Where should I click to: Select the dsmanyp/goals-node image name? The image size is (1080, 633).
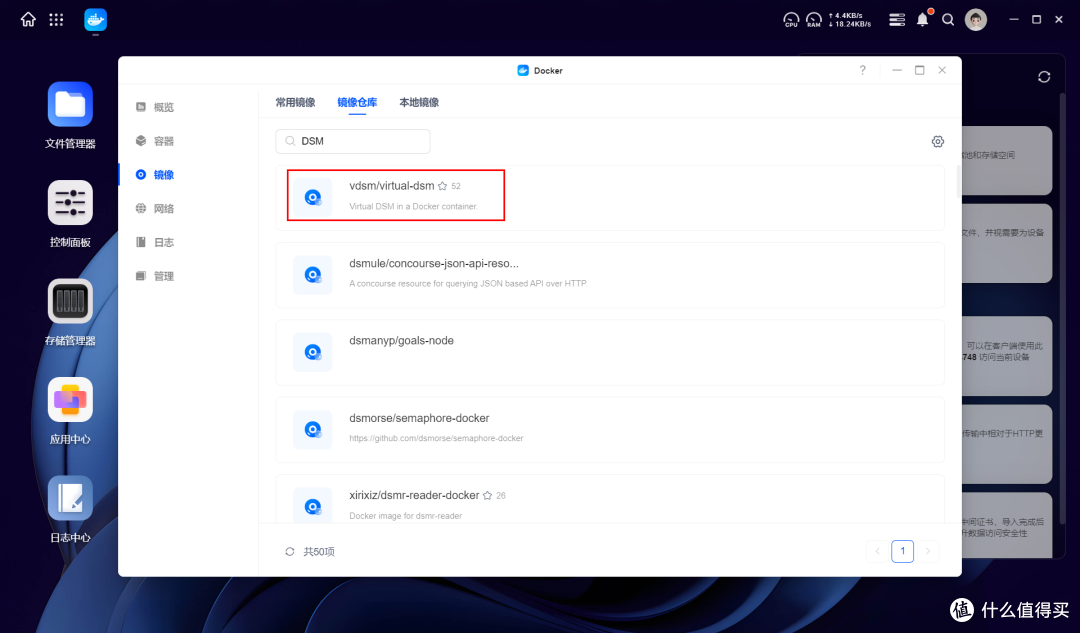pyautogui.click(x=402, y=341)
